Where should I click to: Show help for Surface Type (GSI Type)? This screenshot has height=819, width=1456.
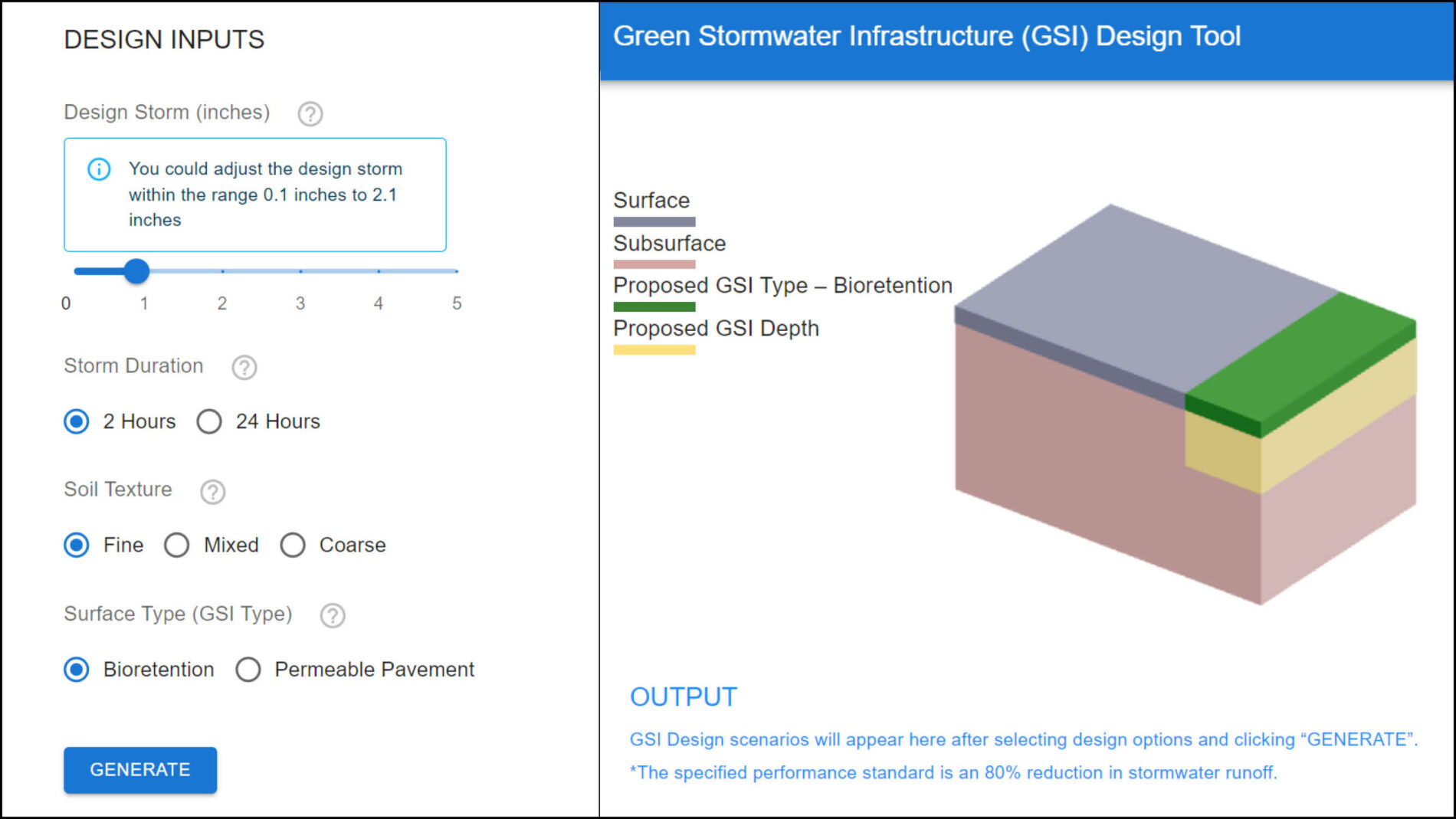333,615
